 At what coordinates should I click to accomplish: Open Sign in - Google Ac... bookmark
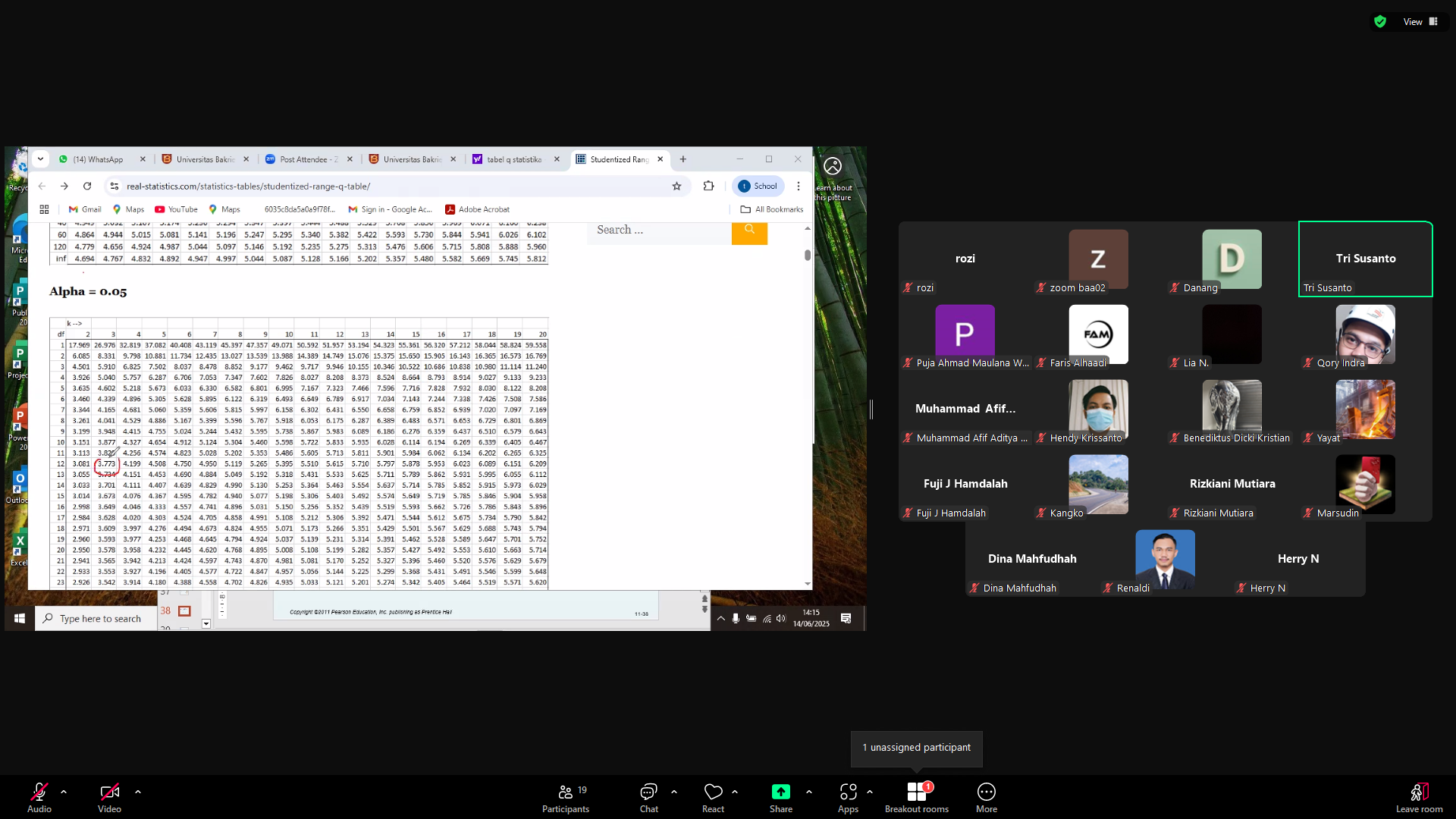390,209
